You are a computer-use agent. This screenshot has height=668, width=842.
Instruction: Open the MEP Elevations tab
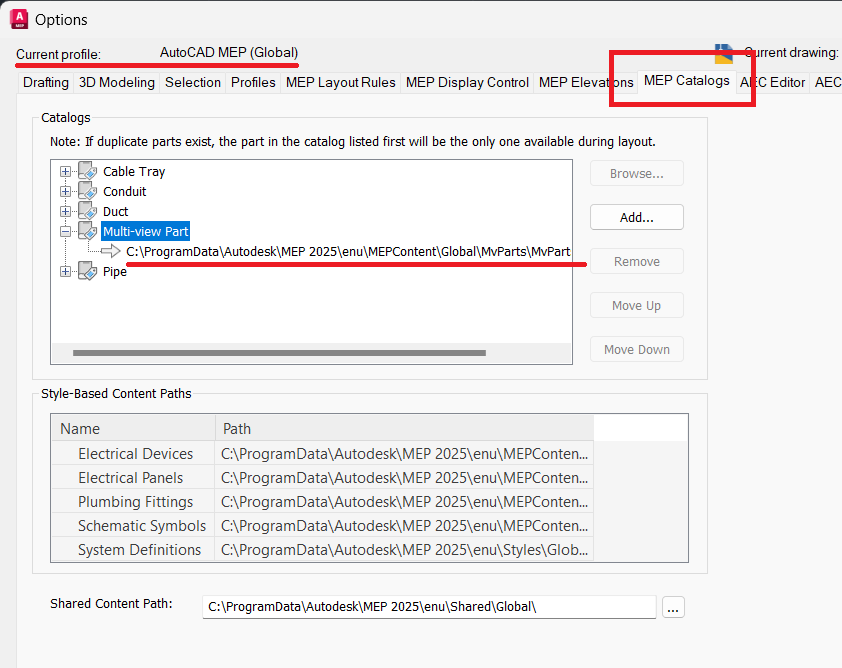click(586, 82)
